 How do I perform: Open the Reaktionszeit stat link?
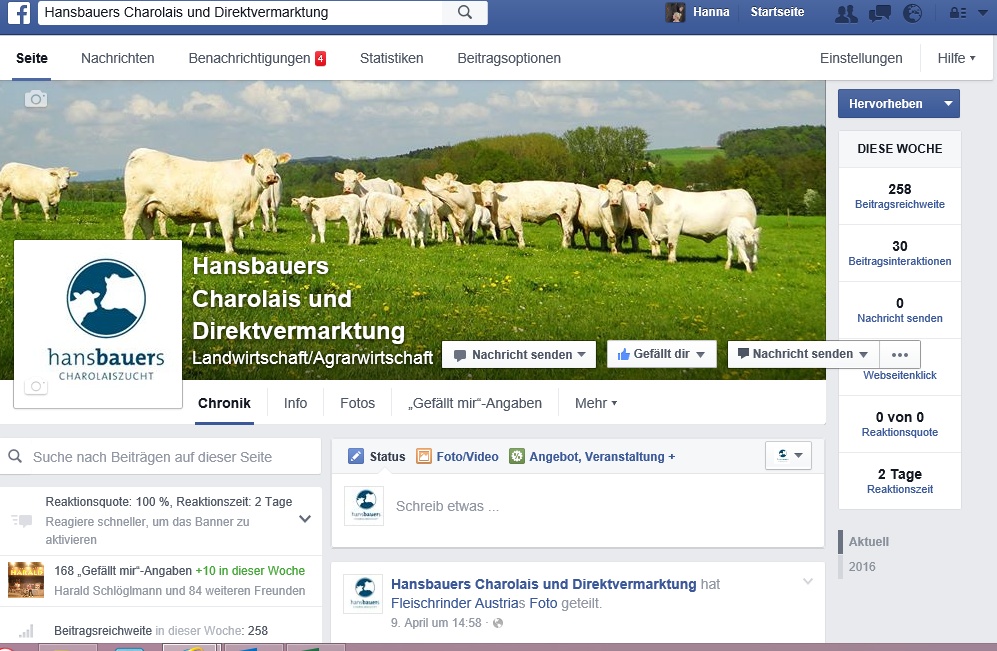click(x=900, y=490)
